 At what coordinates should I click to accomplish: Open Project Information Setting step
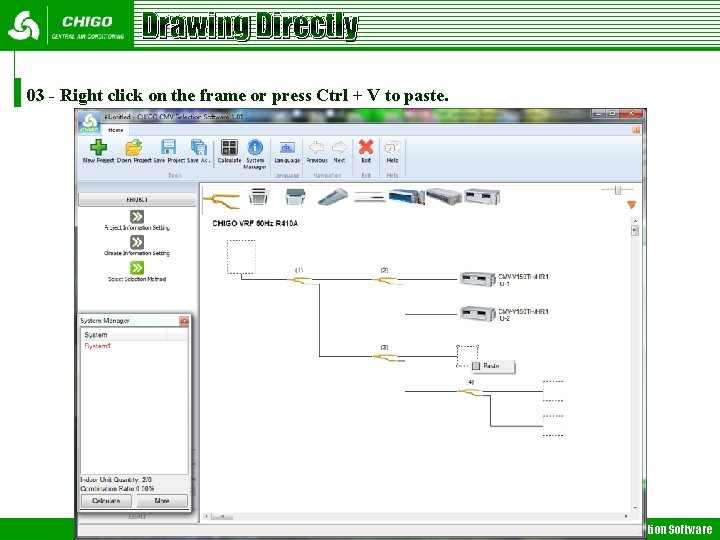[x=137, y=216]
